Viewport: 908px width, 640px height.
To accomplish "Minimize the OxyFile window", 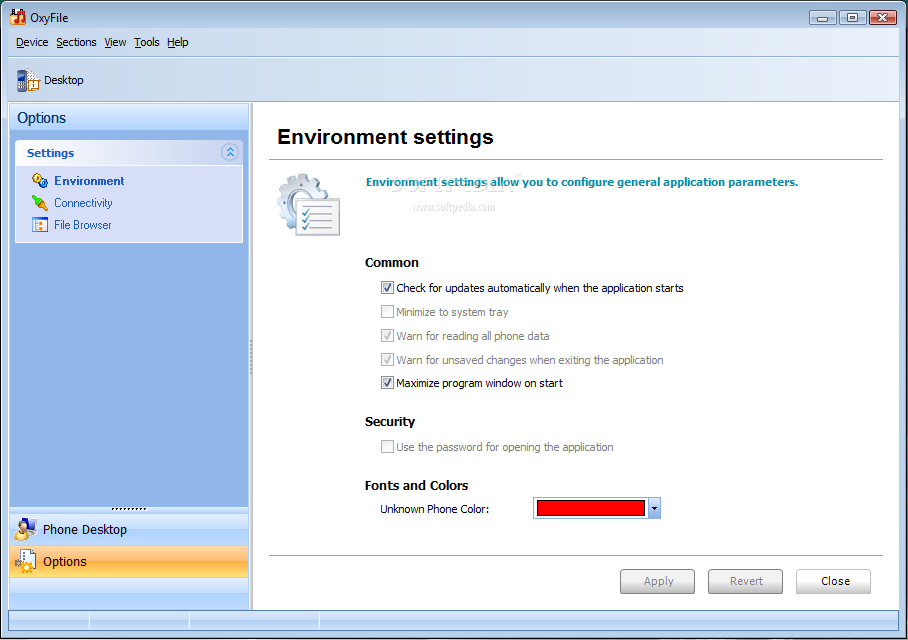I will (822, 17).
